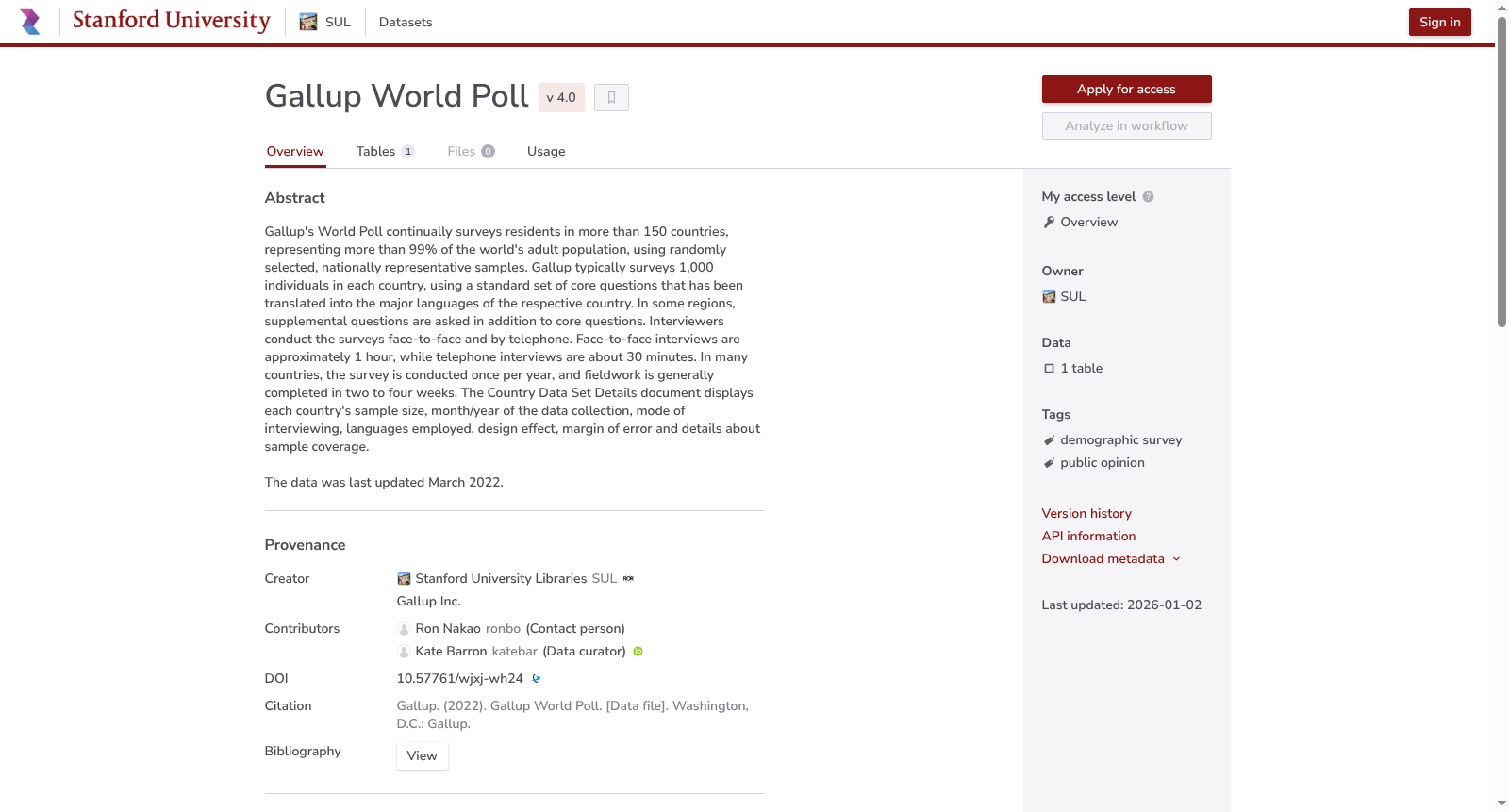Click the Analyze in workflow button
1509x812 pixels.
click(1126, 125)
